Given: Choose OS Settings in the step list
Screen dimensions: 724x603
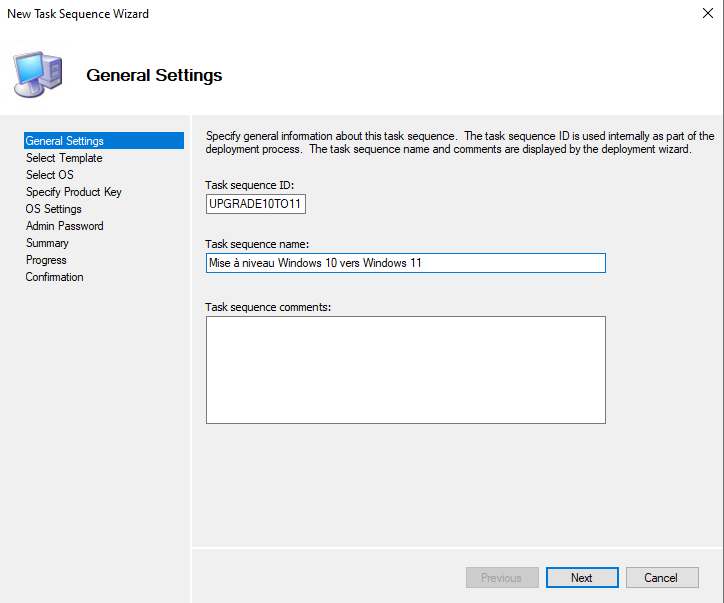Looking at the screenshot, I should pyautogui.click(x=54, y=209).
